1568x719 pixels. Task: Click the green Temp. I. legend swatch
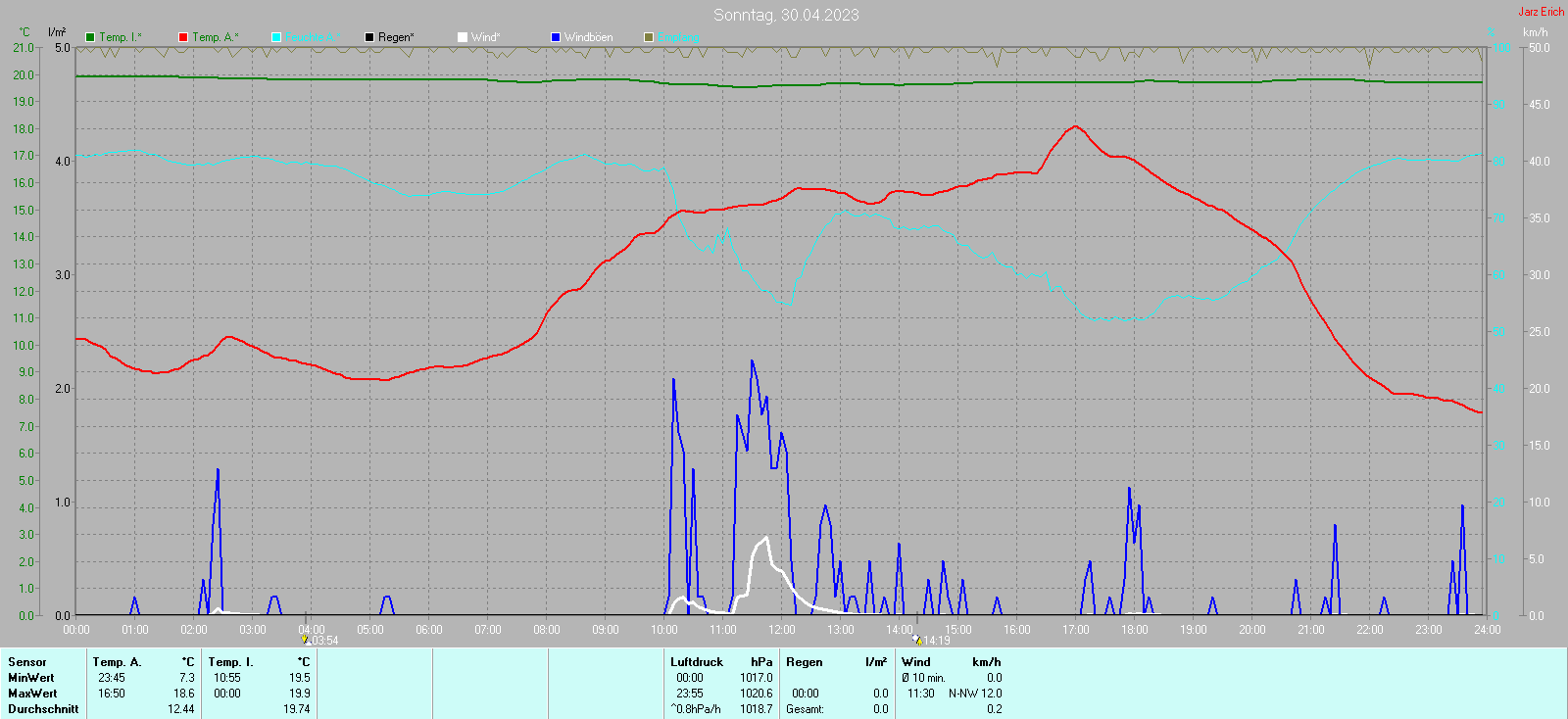(90, 37)
